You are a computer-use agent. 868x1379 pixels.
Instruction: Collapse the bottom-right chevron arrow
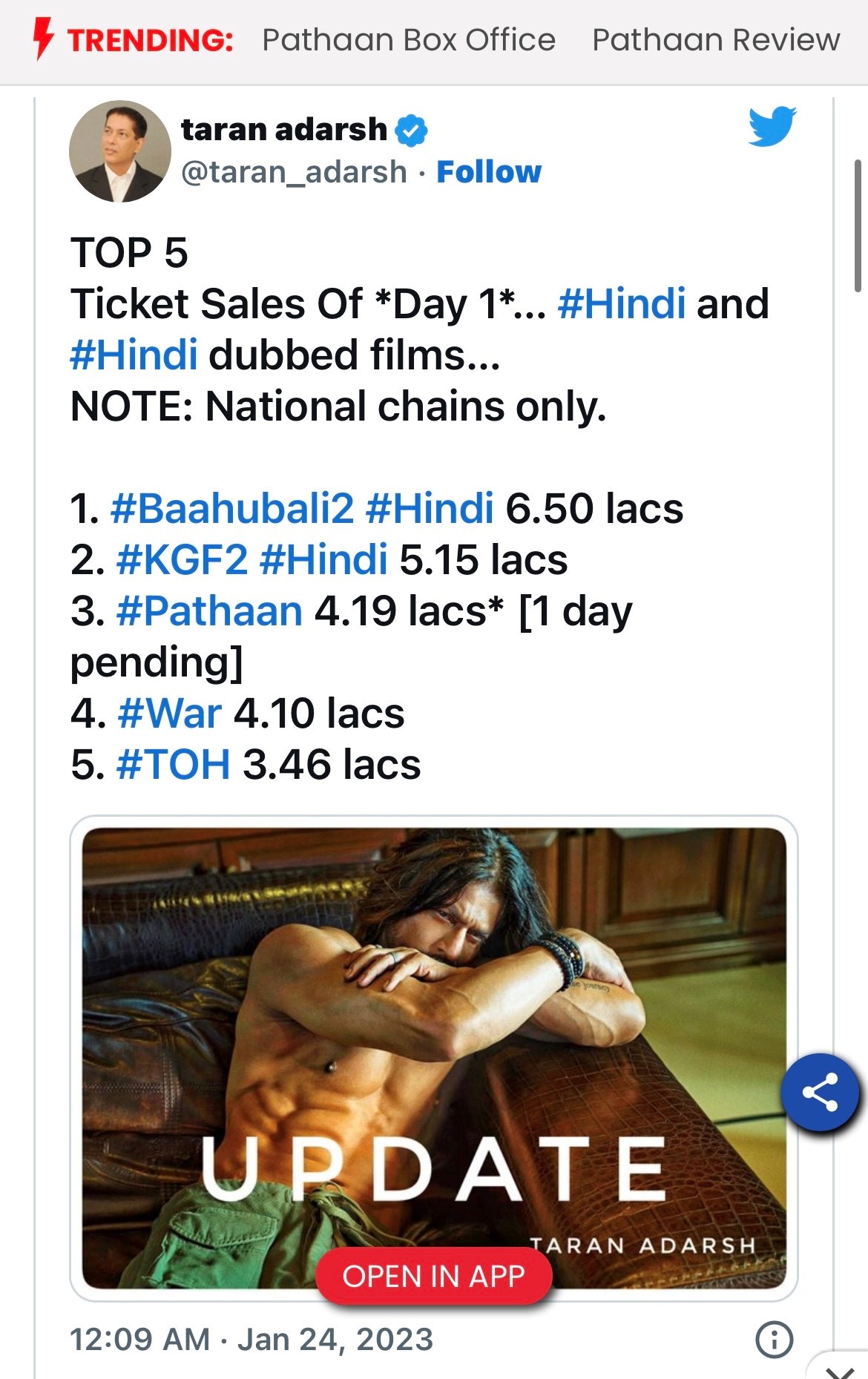pos(840,1371)
